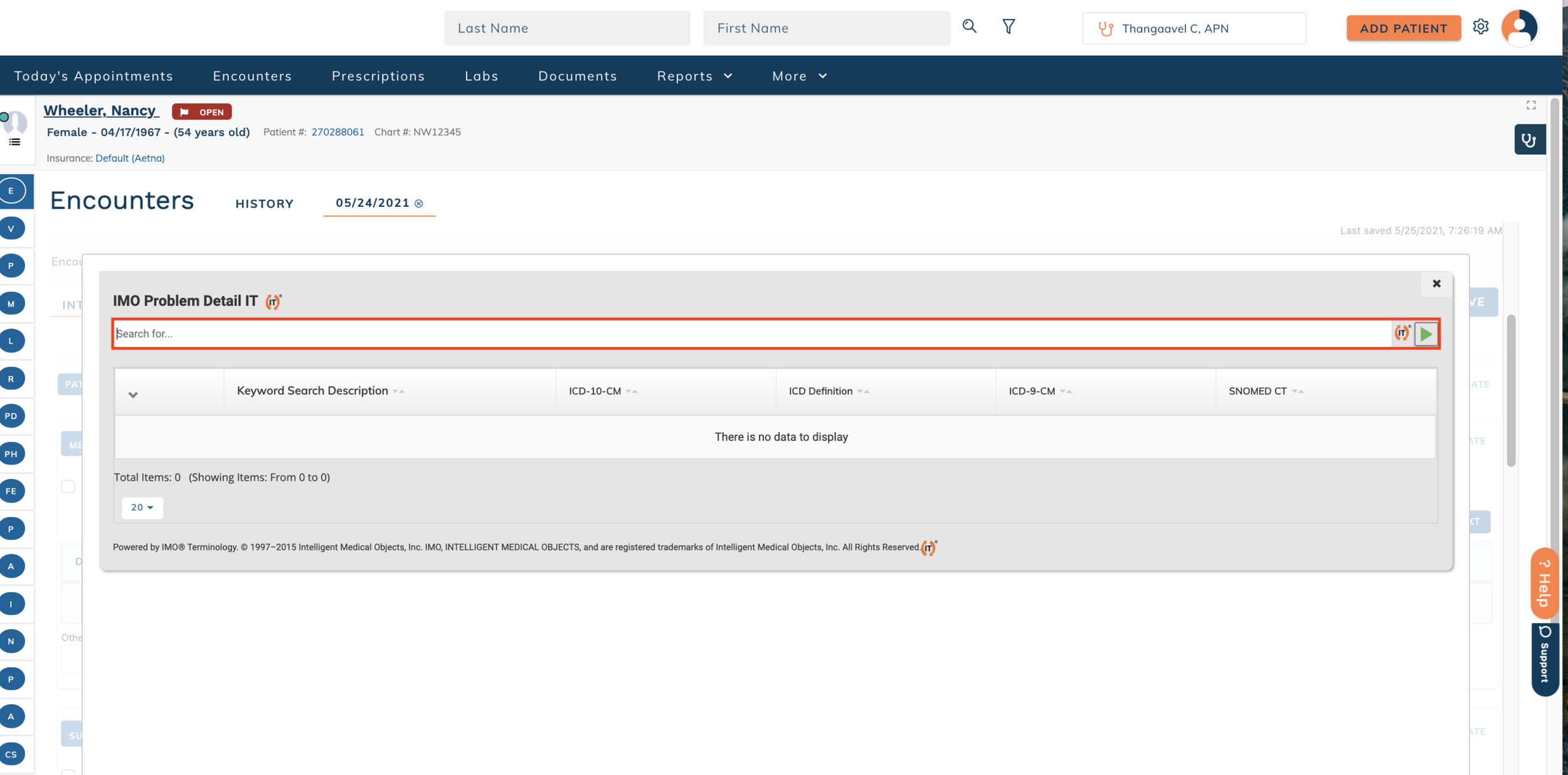Select the PD sidebar circle

[12, 416]
